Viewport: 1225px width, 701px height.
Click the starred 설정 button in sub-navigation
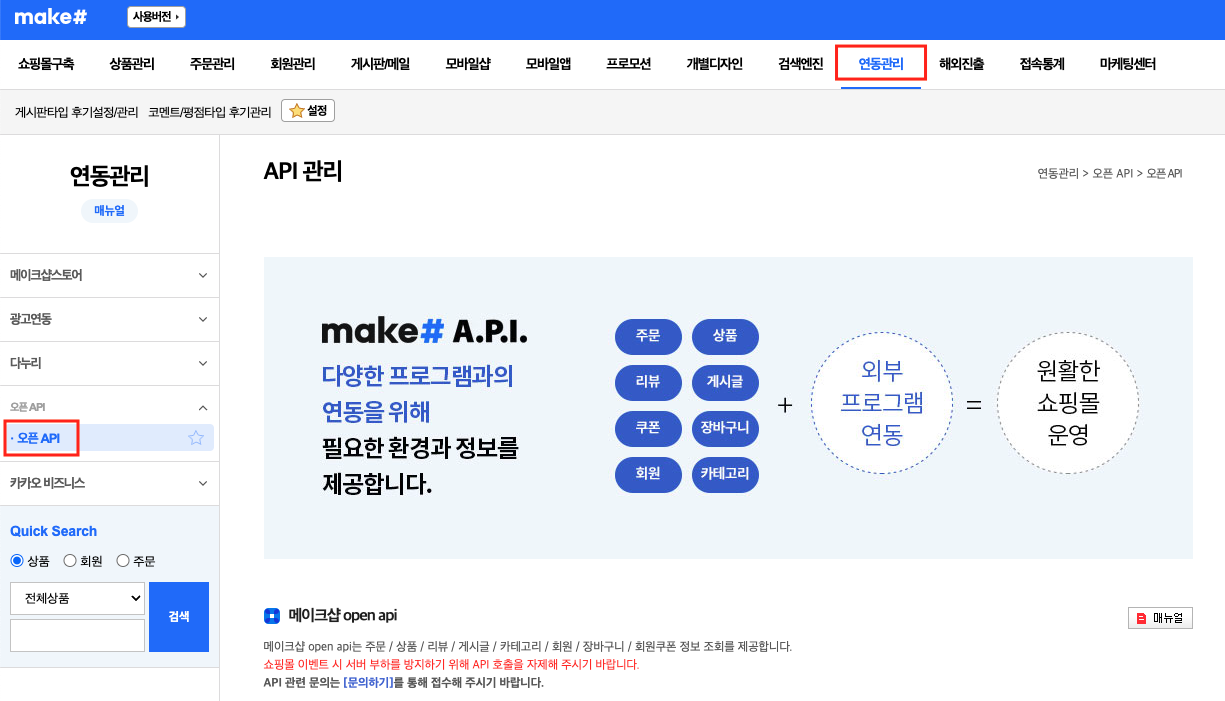307,110
